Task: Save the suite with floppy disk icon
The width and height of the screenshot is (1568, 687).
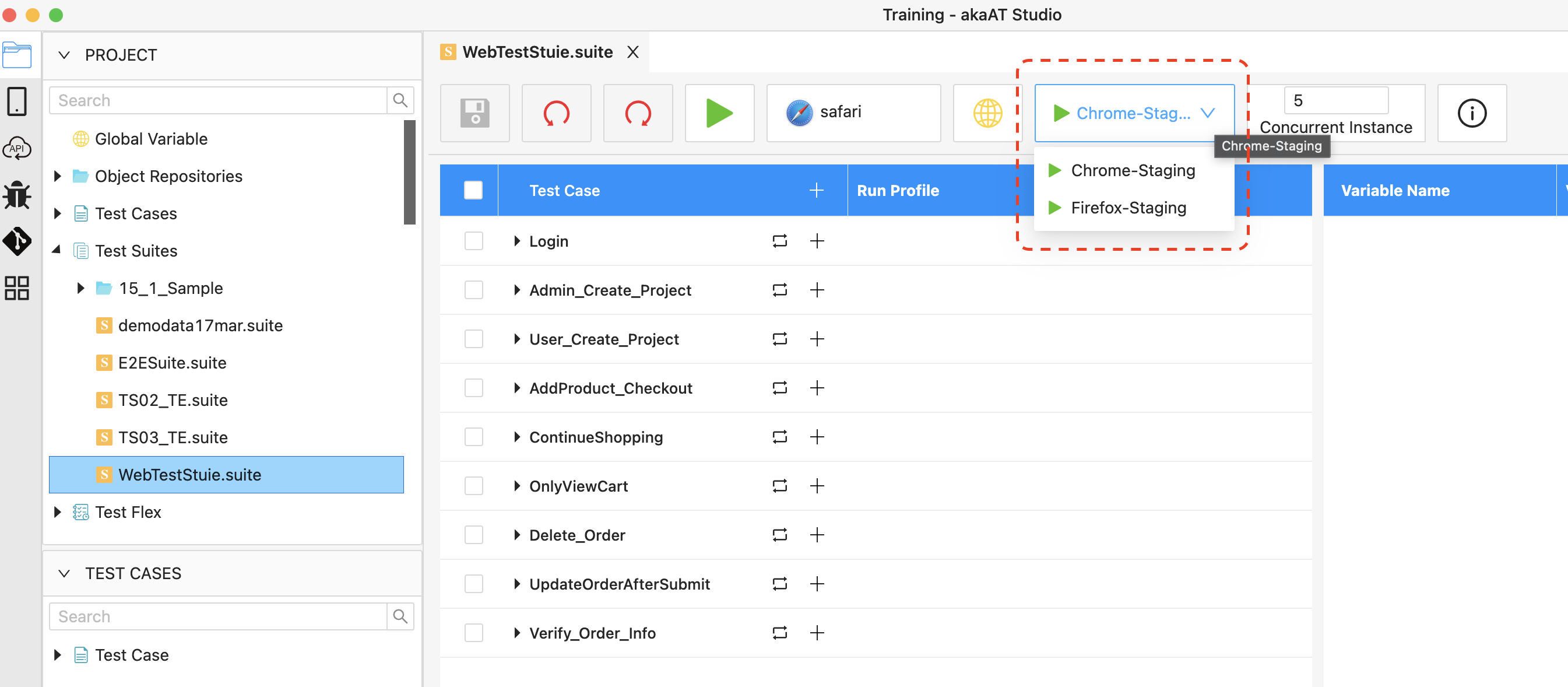Action: (475, 113)
